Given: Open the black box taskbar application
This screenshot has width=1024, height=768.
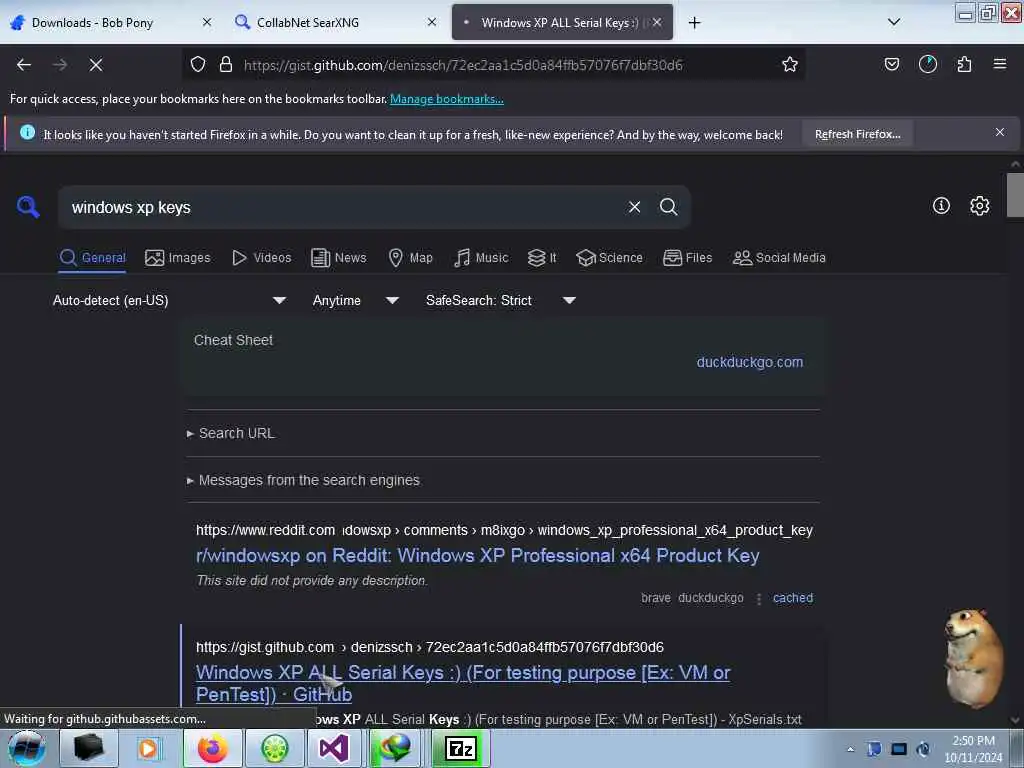Looking at the screenshot, I should click(89, 748).
